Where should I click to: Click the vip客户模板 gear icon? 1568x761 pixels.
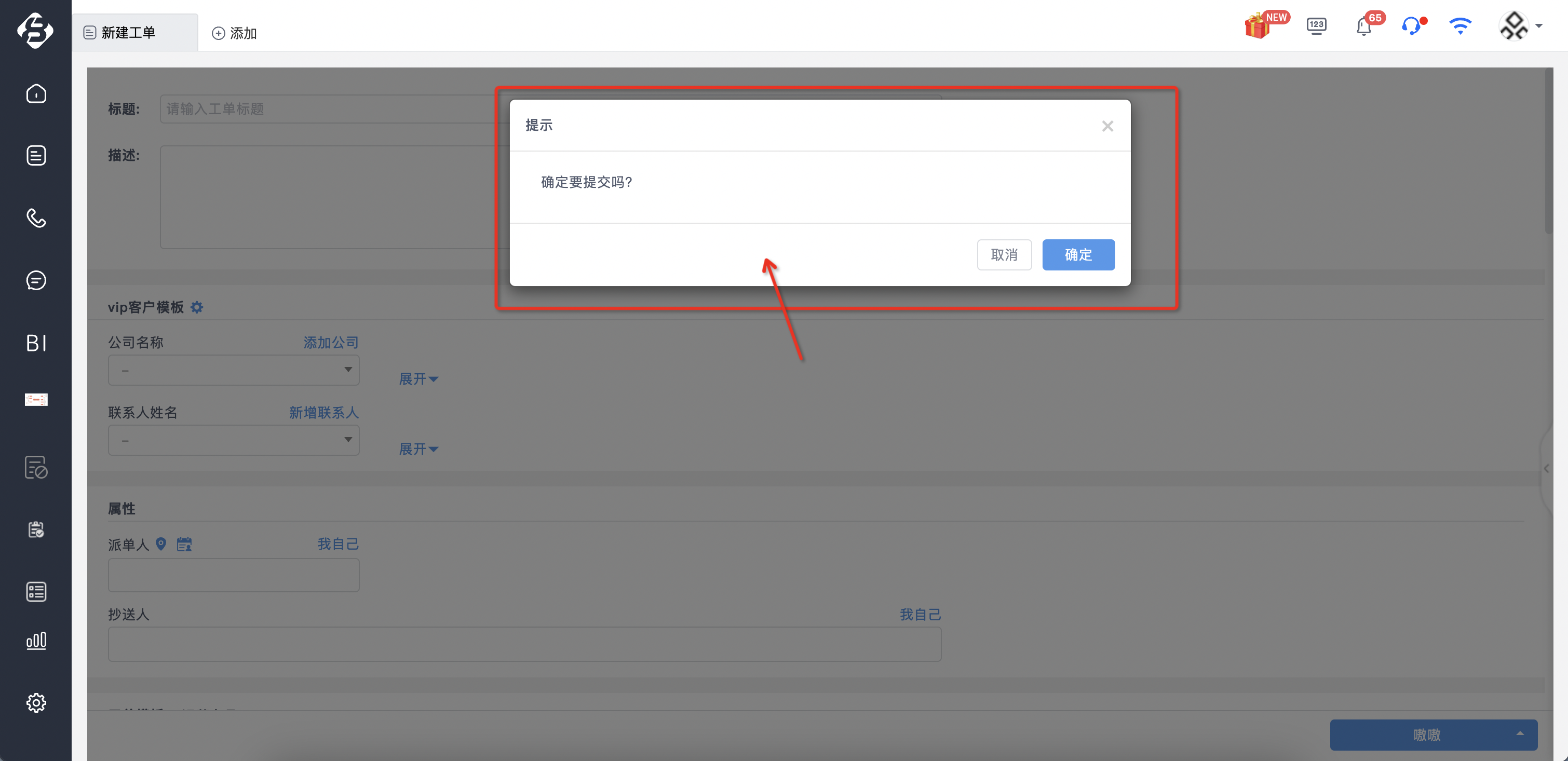pos(197,307)
